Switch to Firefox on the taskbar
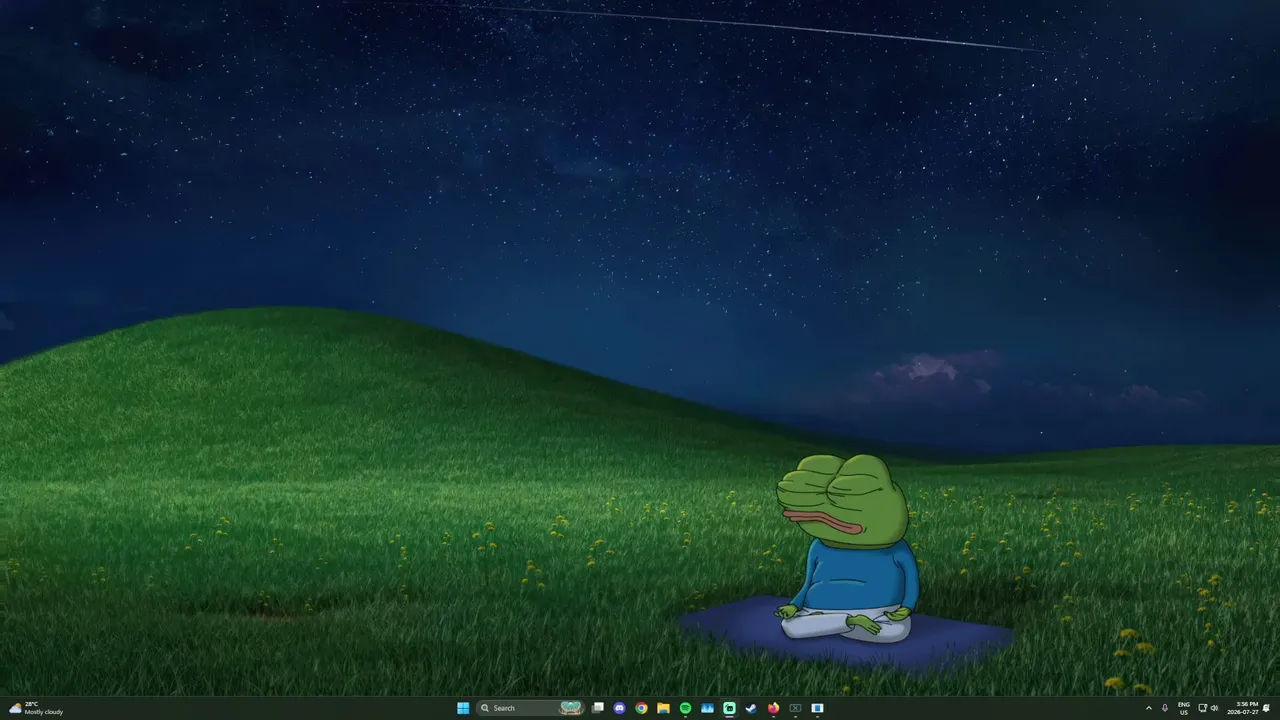The height and width of the screenshot is (720, 1280). [x=773, y=708]
